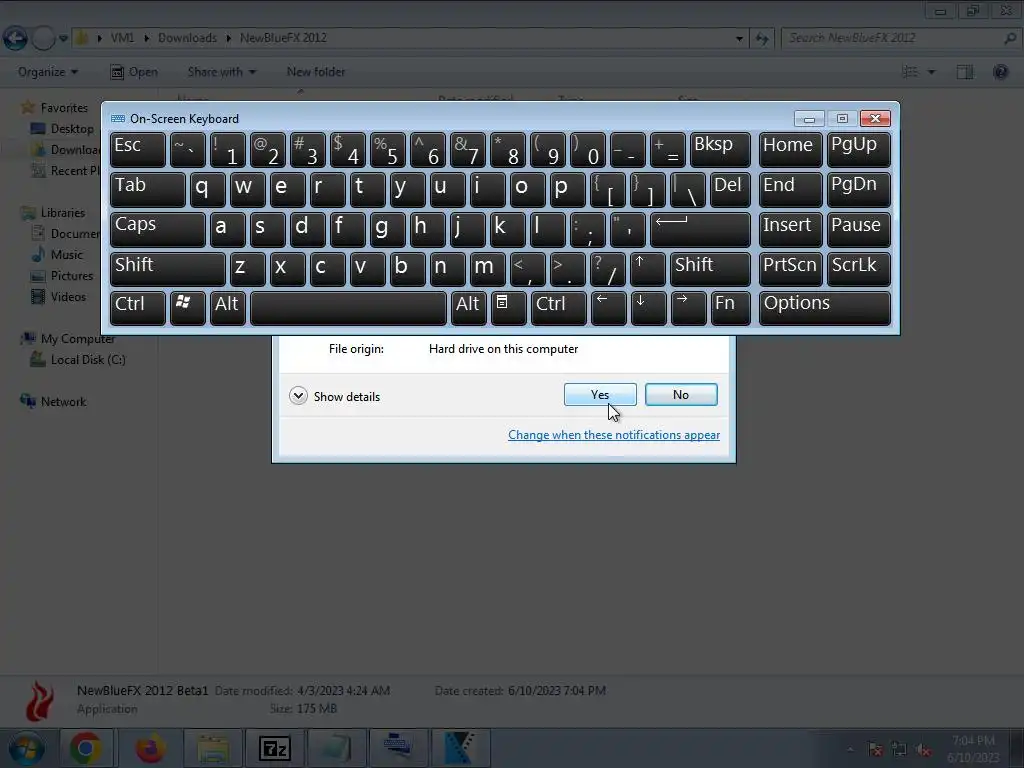Toggle the right Shift key on keyboard
The height and width of the screenshot is (768, 1024).
click(x=711, y=270)
